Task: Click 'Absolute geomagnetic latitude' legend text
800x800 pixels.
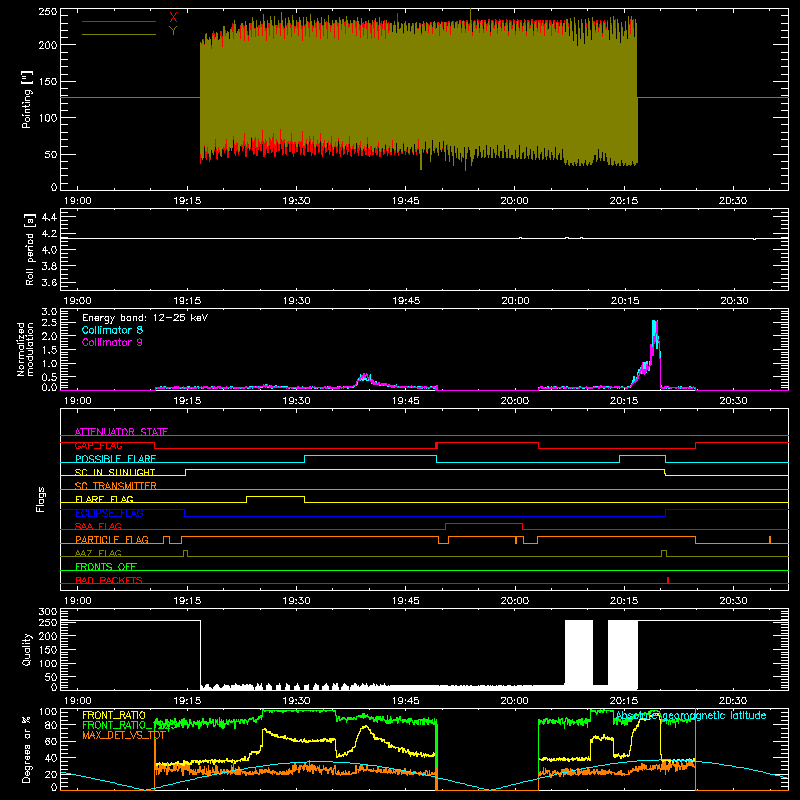Action: tap(691, 715)
